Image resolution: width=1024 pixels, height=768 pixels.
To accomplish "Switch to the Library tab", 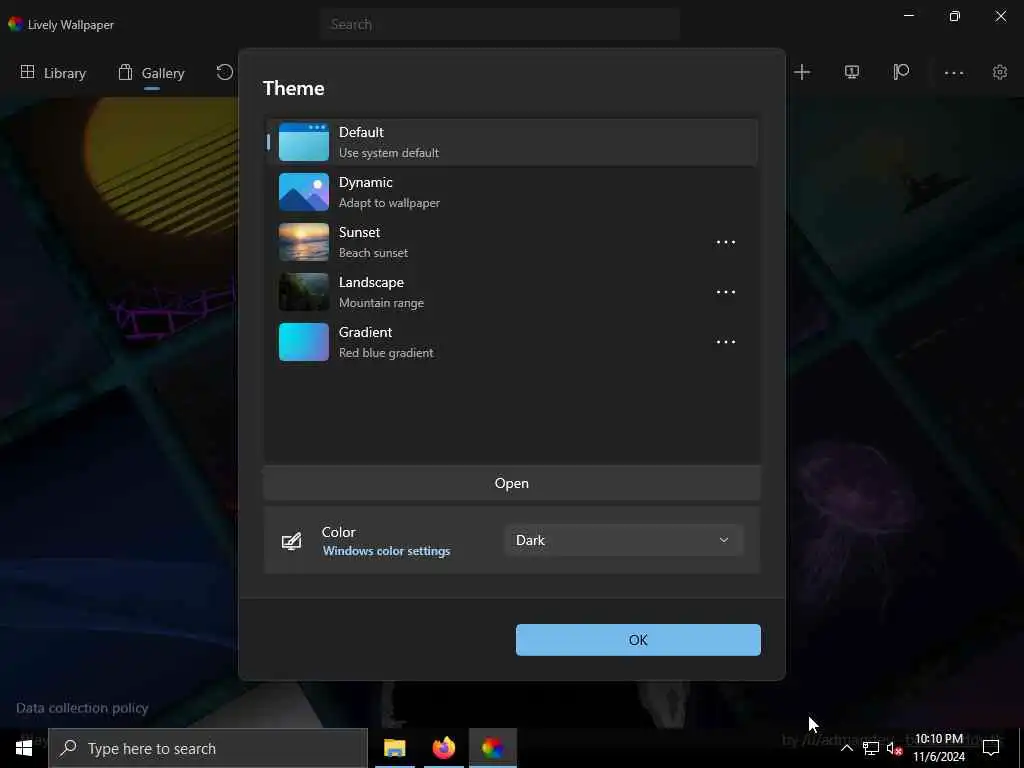I will click(x=54, y=73).
